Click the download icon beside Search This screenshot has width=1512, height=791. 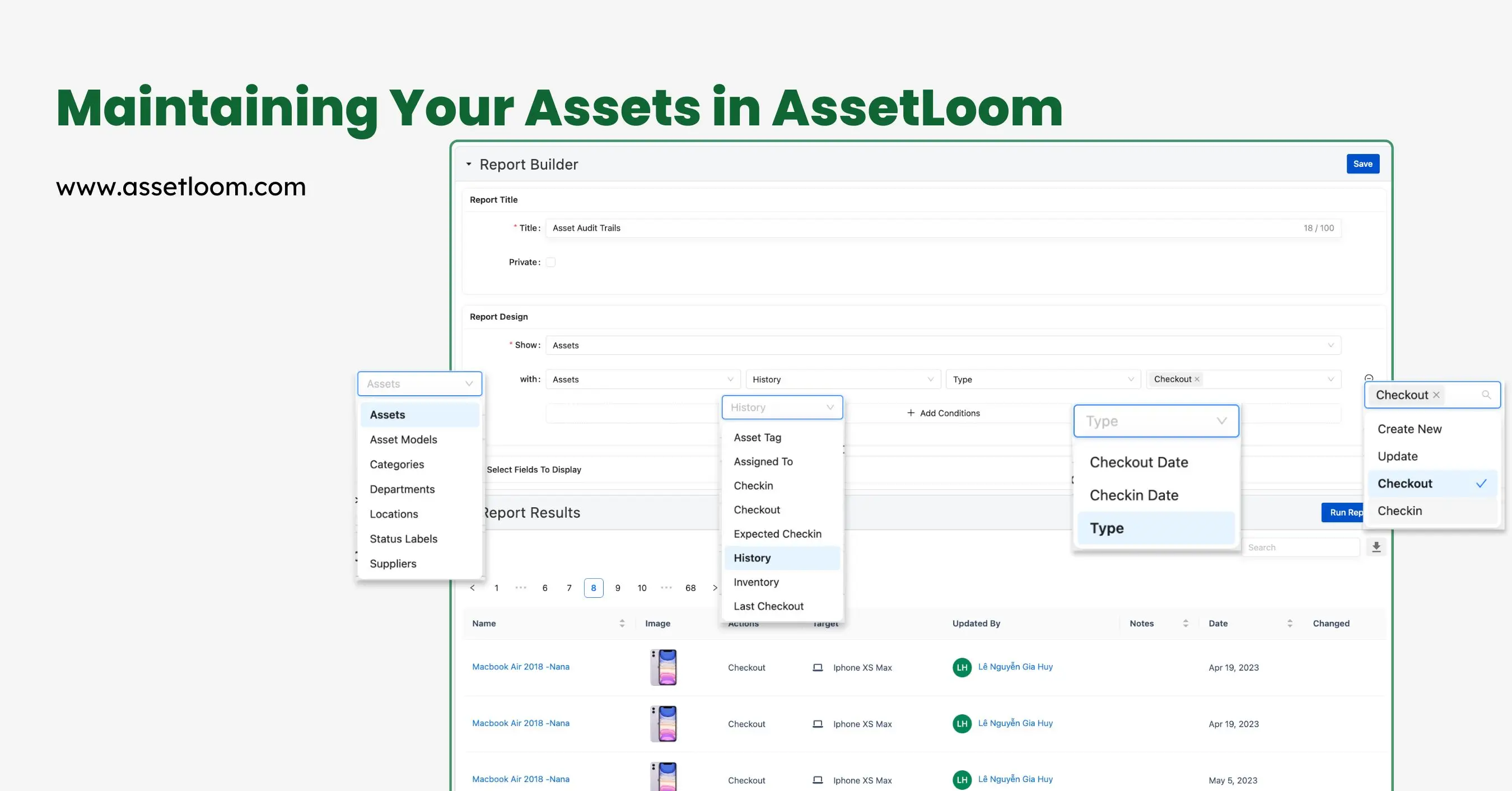[1376, 547]
